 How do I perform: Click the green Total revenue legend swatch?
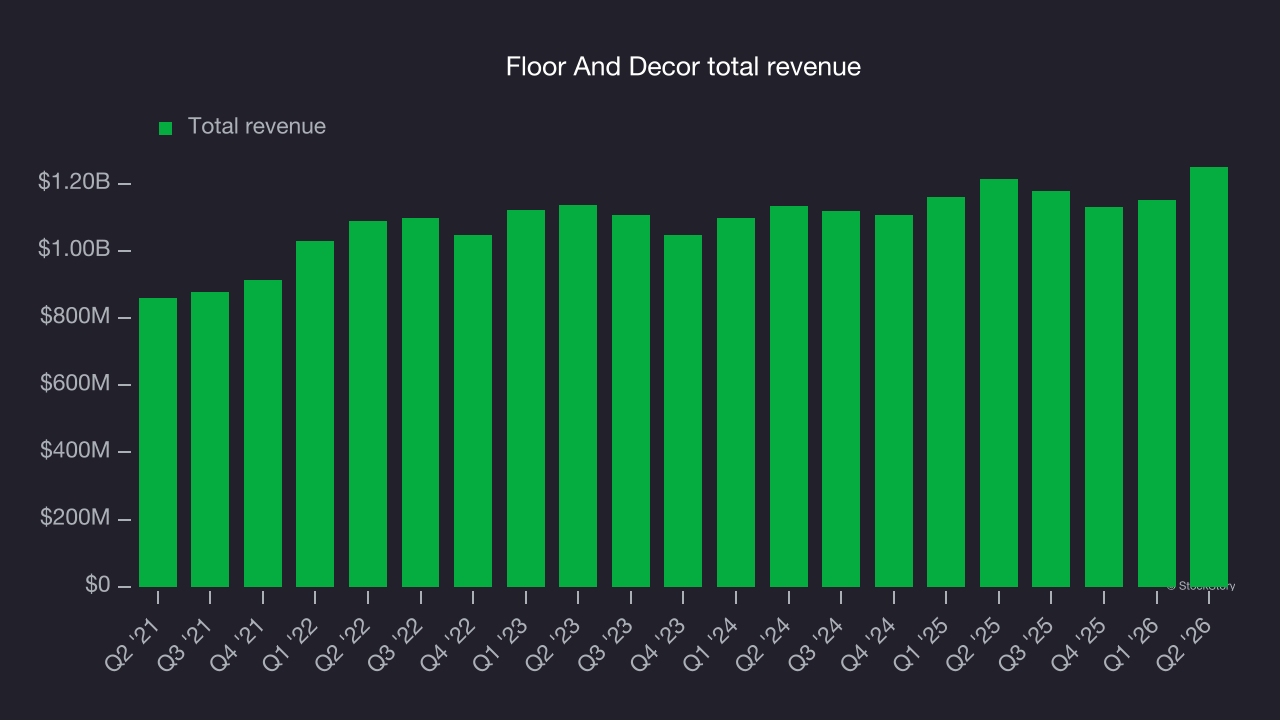pyautogui.click(x=166, y=128)
